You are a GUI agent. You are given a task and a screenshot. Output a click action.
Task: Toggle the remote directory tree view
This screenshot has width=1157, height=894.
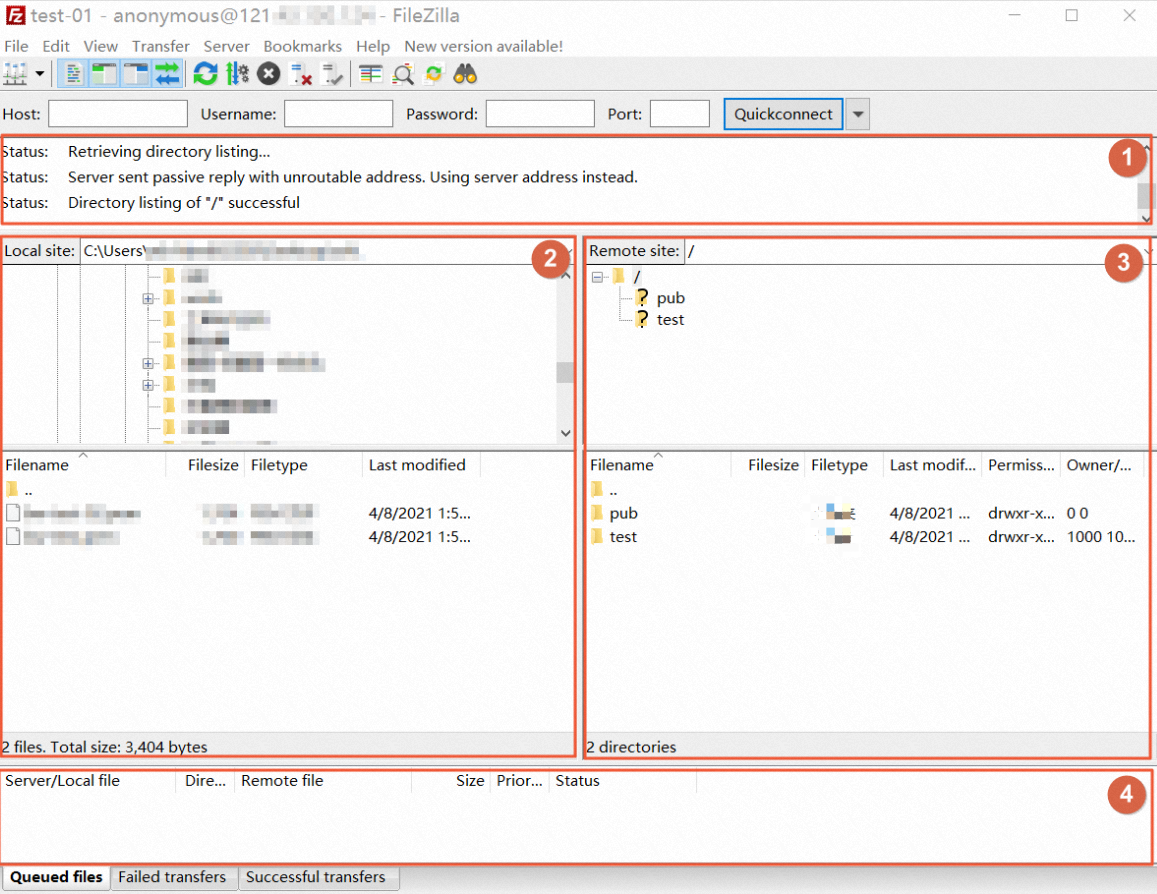(135, 73)
